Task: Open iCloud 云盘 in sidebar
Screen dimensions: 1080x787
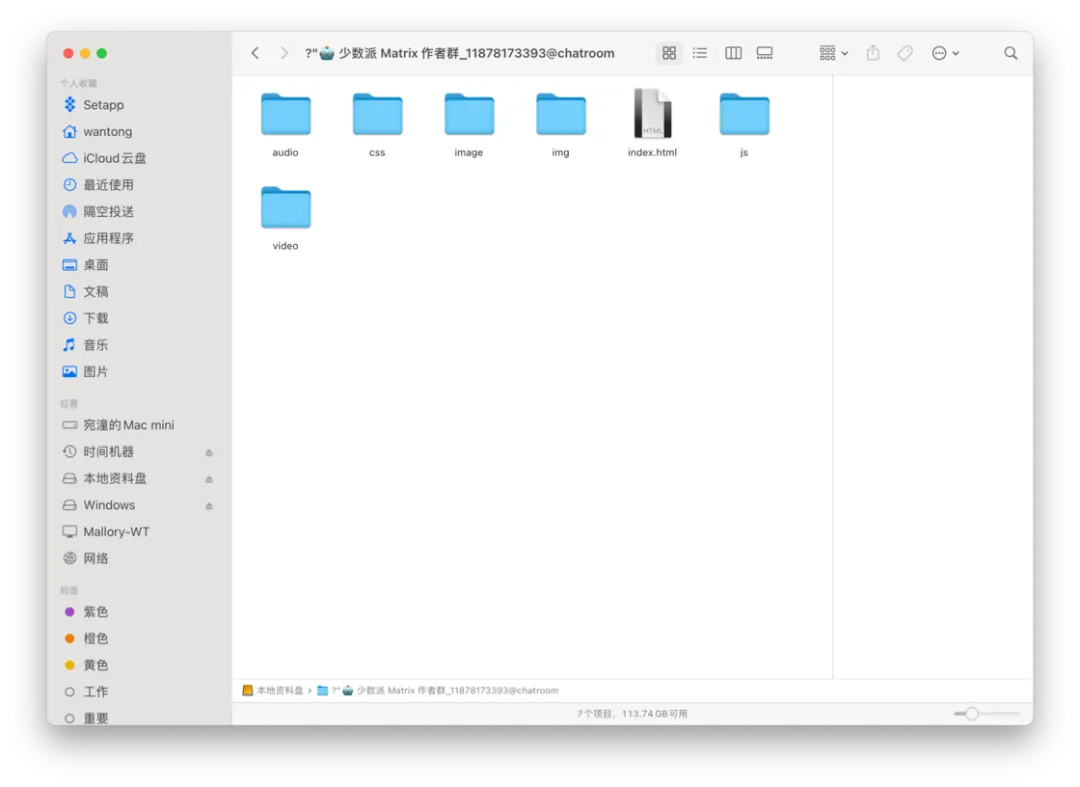Action: click(x=138, y=158)
